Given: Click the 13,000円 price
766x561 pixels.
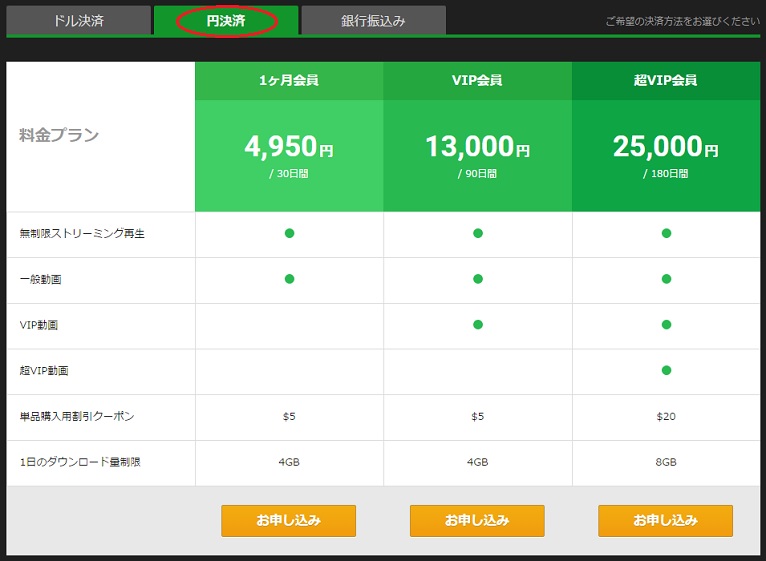Looking at the screenshot, I should [x=477, y=146].
